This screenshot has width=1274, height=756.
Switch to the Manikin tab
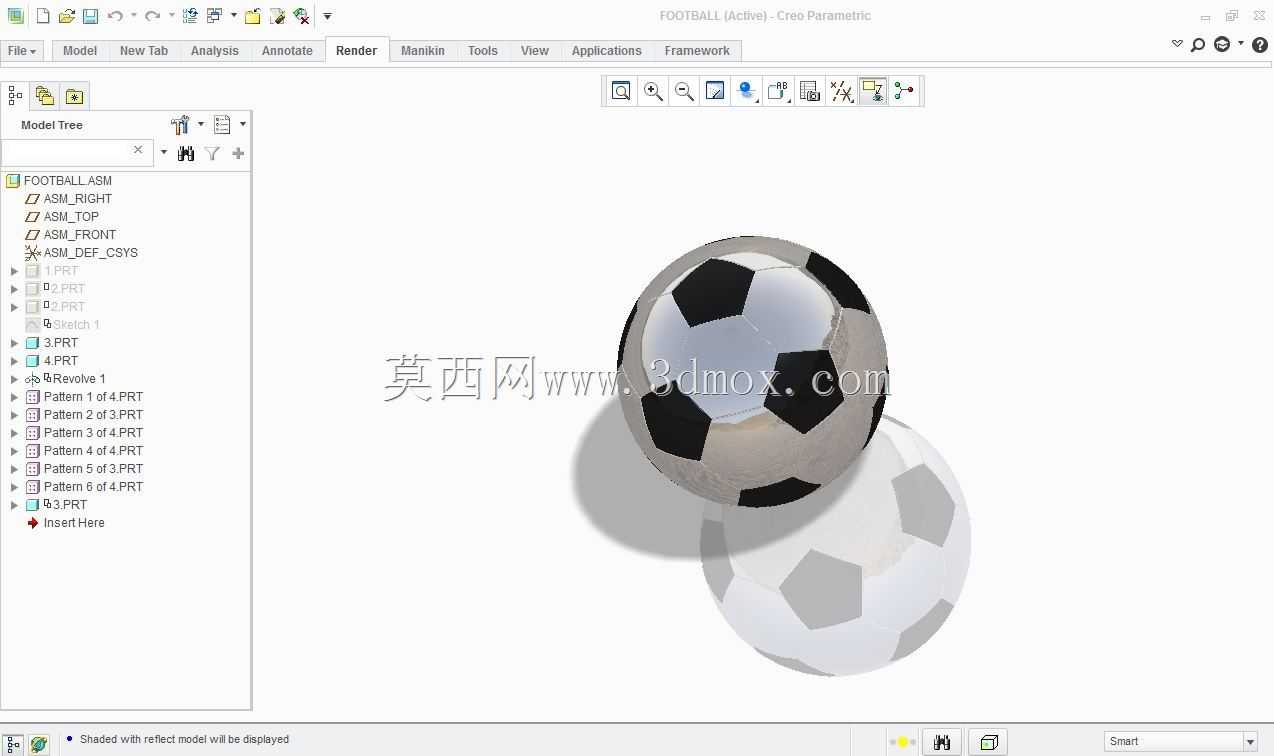[423, 50]
